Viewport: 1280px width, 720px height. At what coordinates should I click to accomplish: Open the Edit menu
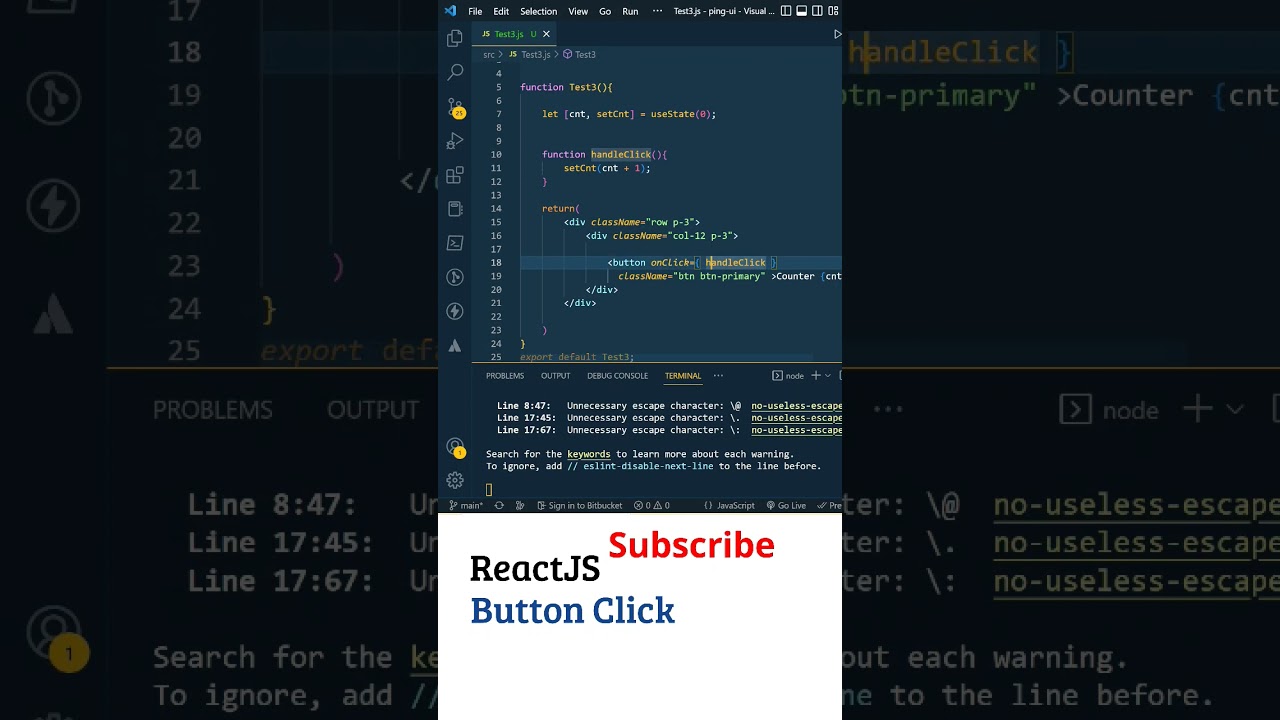tap(501, 11)
